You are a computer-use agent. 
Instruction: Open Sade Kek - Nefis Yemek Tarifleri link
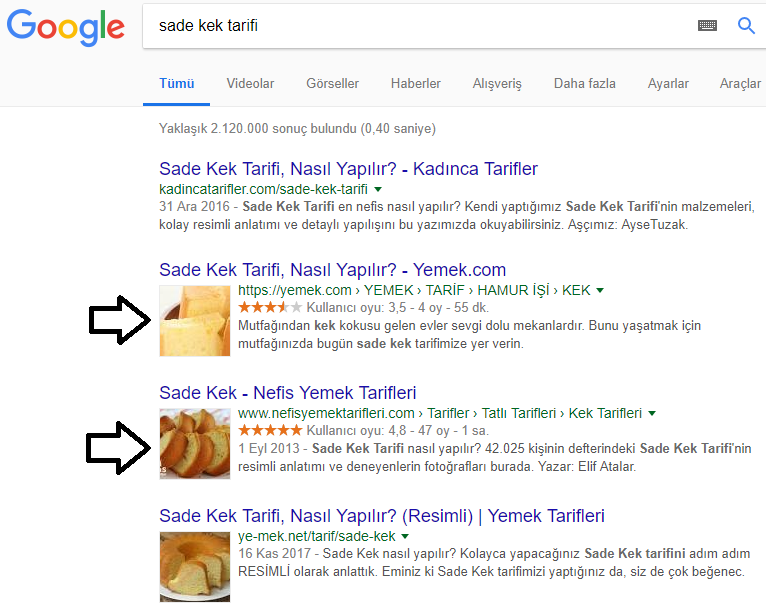288,393
